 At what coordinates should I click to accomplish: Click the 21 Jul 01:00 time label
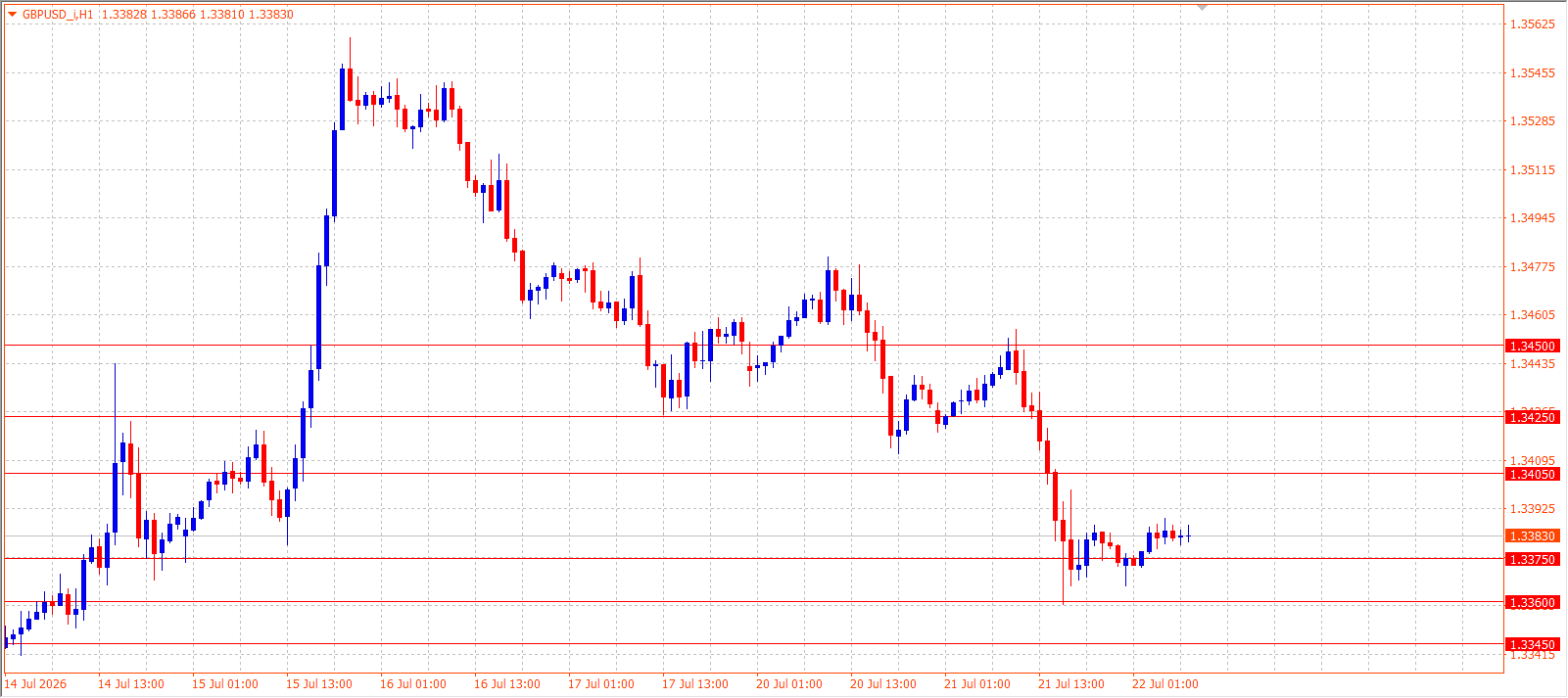977,684
